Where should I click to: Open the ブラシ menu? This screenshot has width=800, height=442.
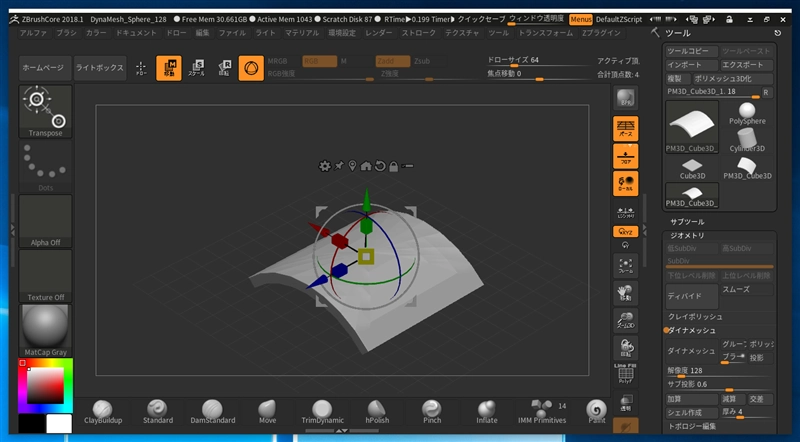[x=66, y=33]
